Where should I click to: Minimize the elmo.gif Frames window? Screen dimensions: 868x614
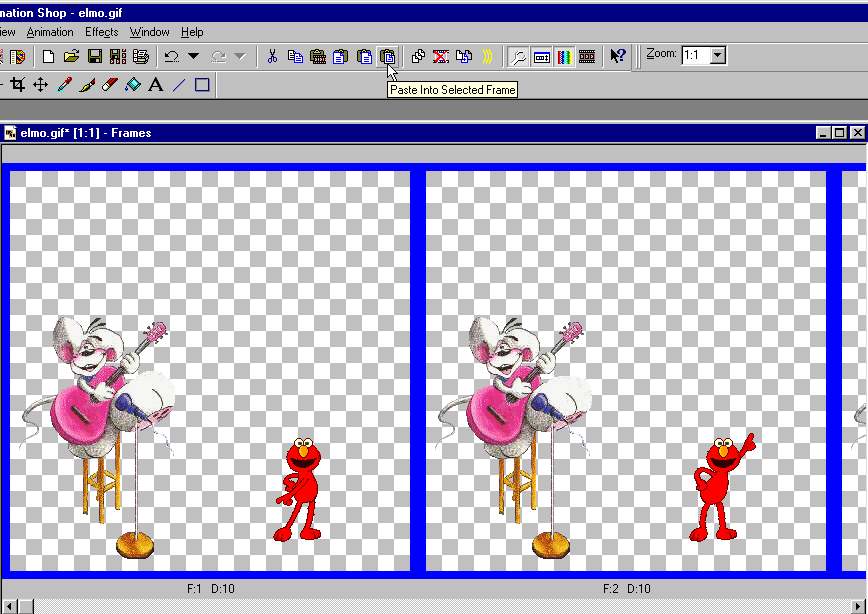(823, 133)
